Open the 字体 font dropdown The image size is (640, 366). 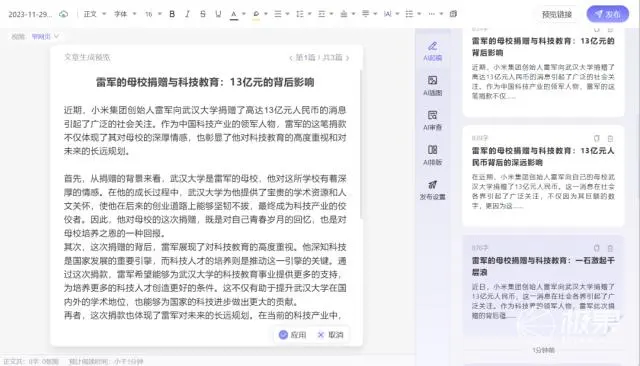click(x=125, y=14)
